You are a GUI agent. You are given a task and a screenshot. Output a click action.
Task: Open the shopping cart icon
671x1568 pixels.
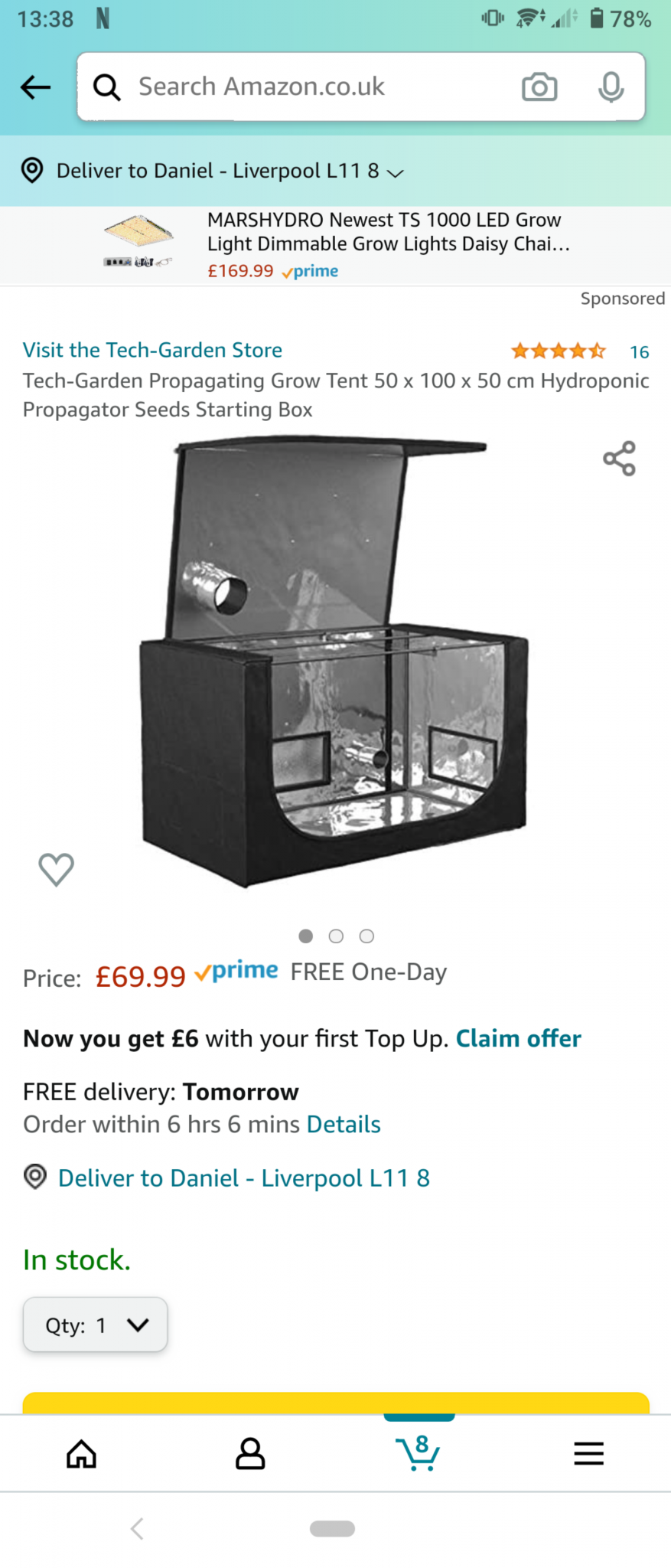419,1452
